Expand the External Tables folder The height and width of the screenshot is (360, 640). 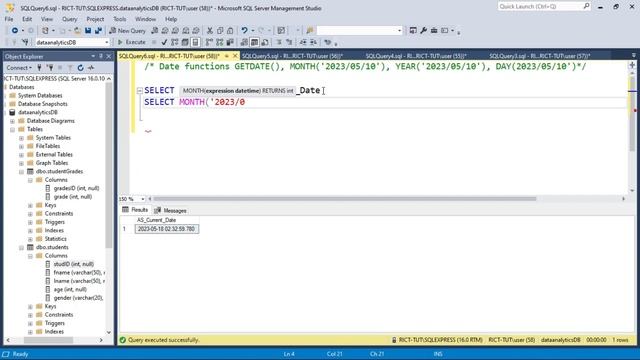(x=21, y=155)
